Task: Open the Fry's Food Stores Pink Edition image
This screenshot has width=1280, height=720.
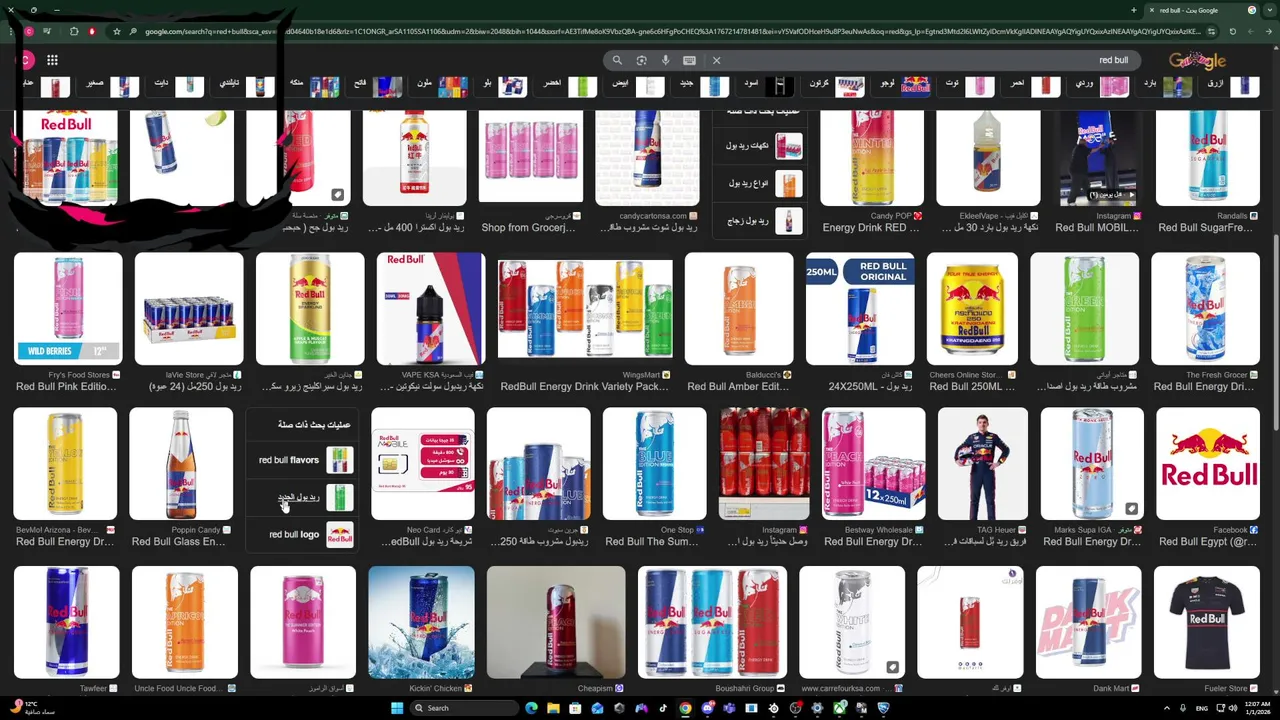Action: tap(68, 309)
